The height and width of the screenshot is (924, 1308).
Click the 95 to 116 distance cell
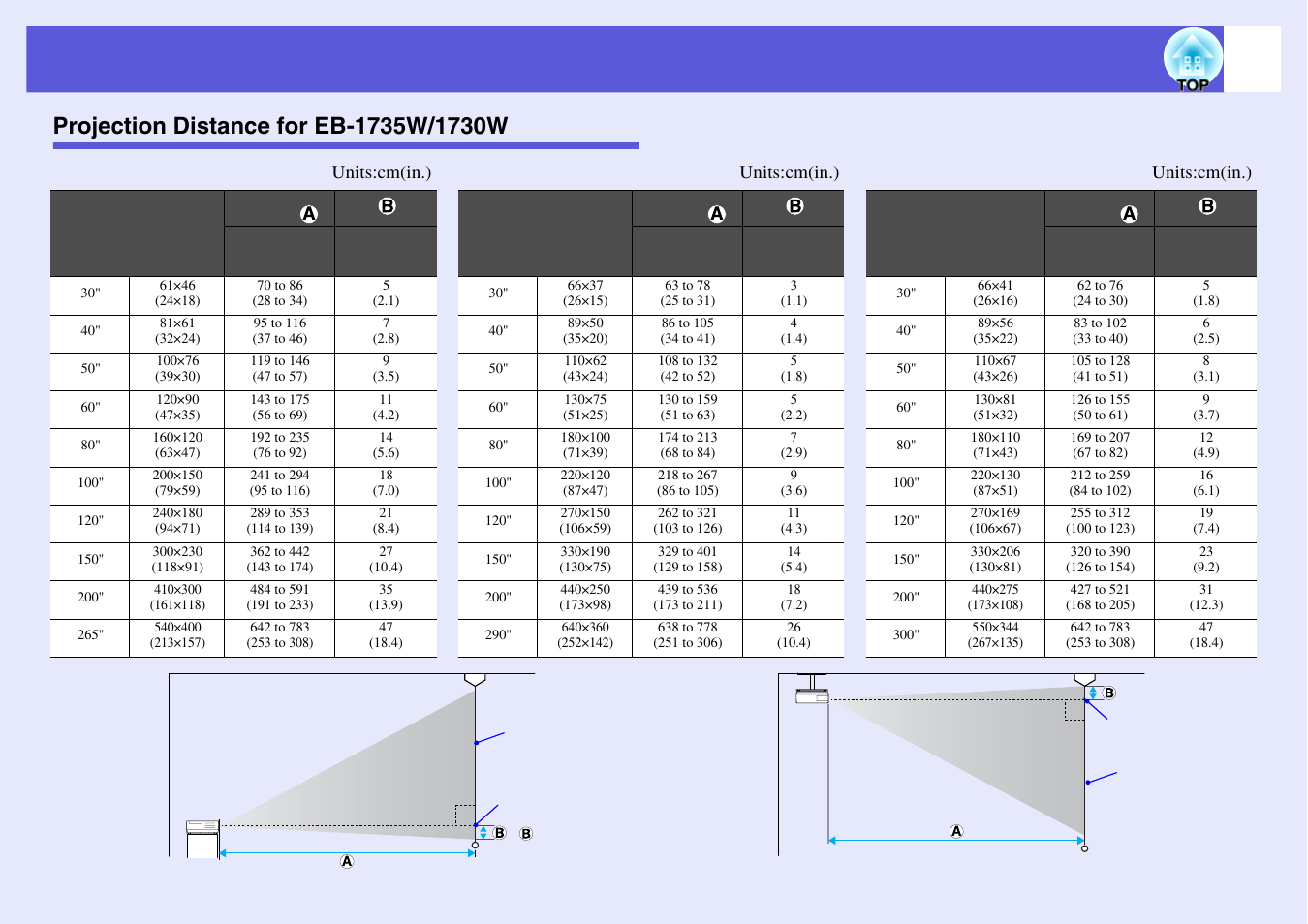280,331
